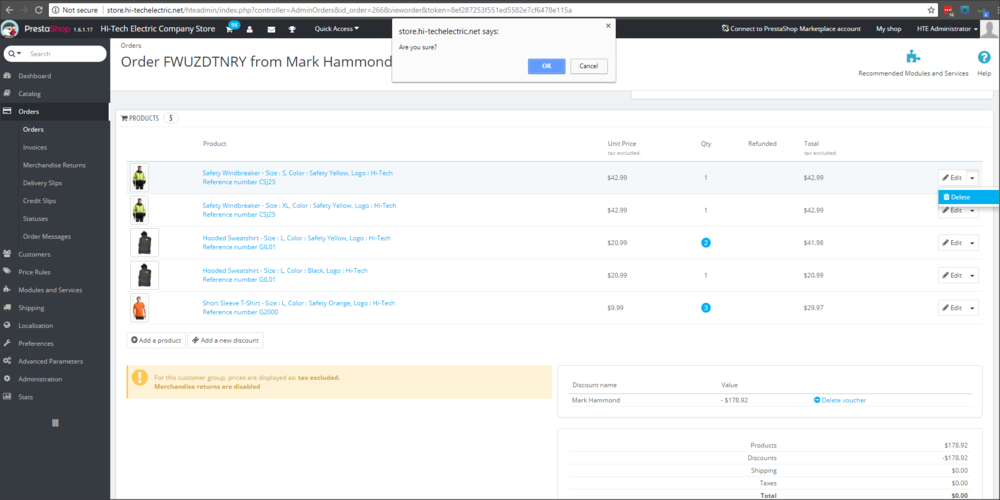Click Connect to PrestaShop Marketplace account
The image size is (1000, 500).
791,29
